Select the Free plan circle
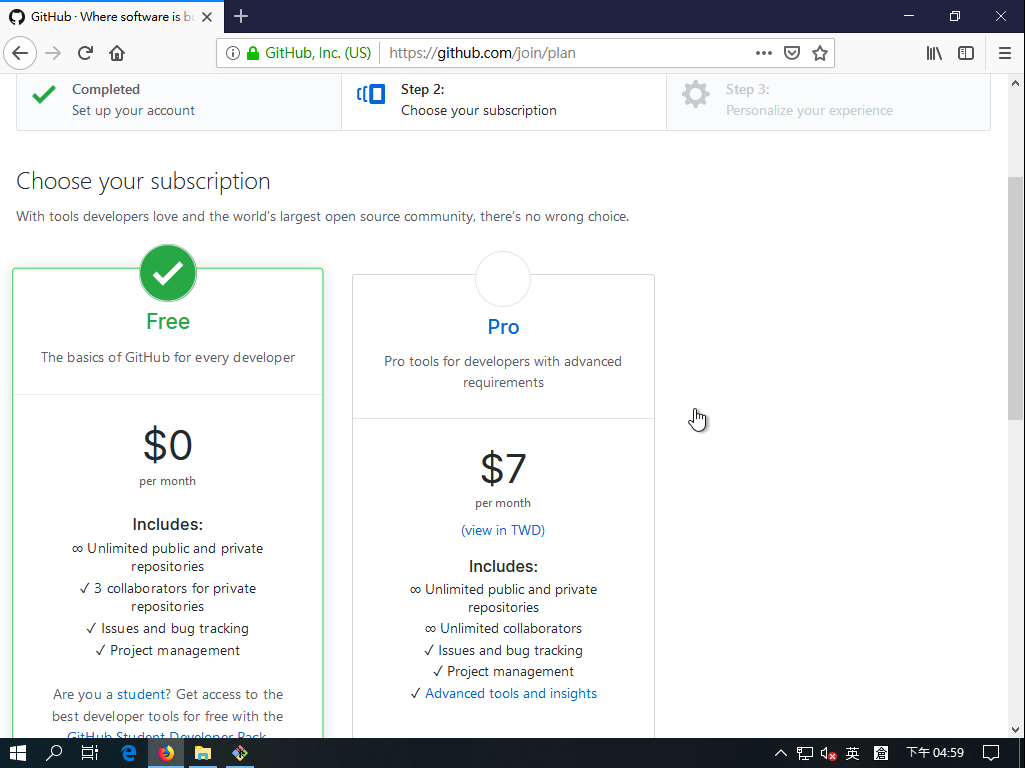 [x=168, y=273]
